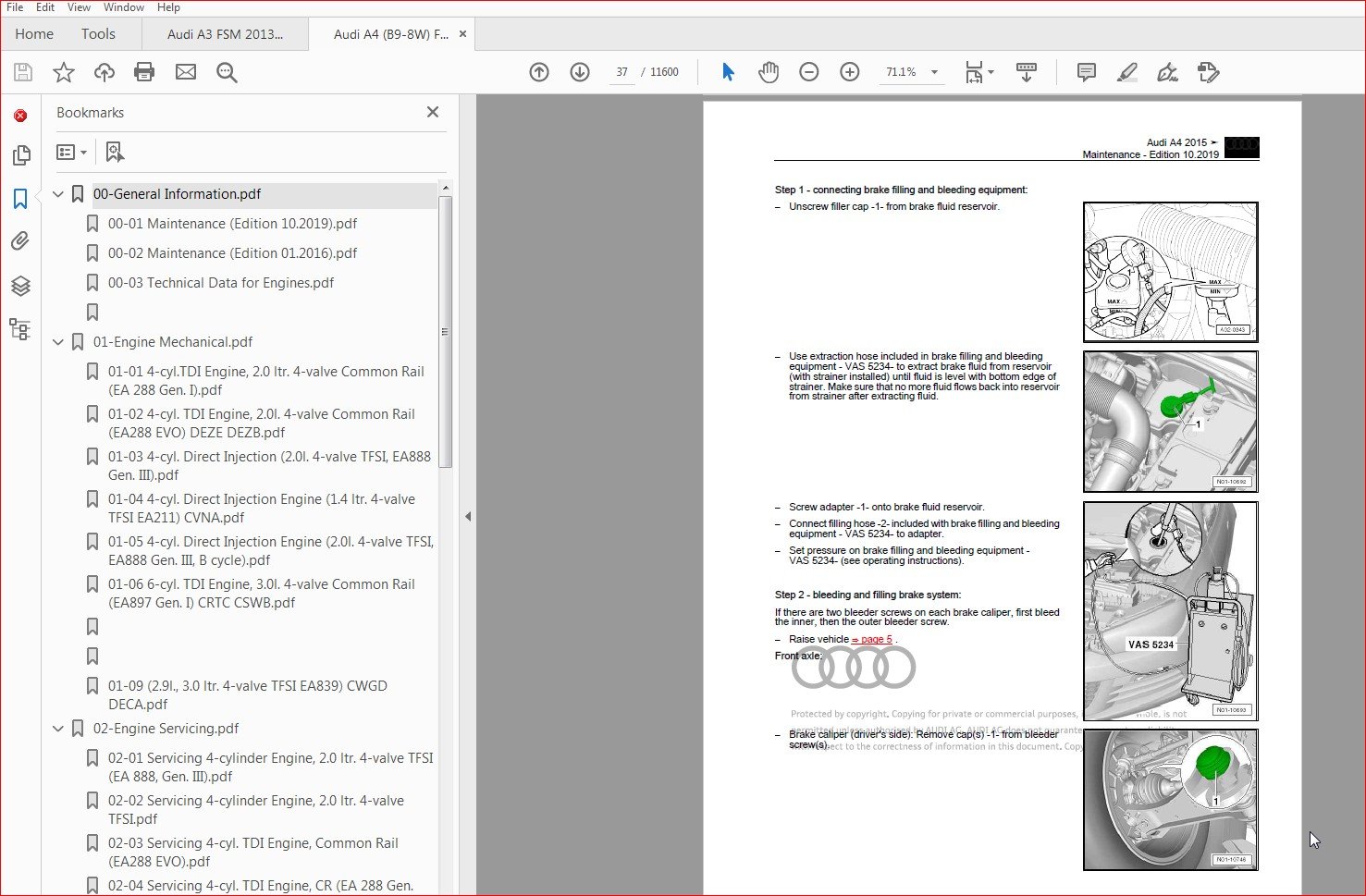Open bookmark 01-02 4-cyl. TDI EA288 EVO DEZE DEZB
This screenshot has height=896, width=1366.
point(262,423)
